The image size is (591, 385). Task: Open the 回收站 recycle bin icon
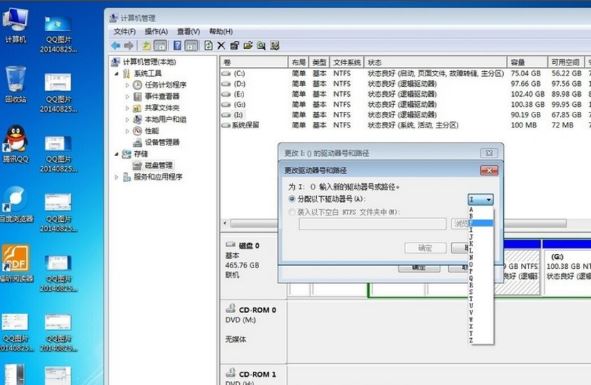(15, 84)
